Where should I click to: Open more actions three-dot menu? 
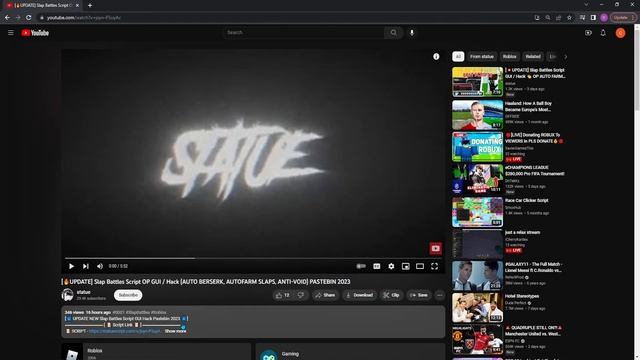coord(440,295)
